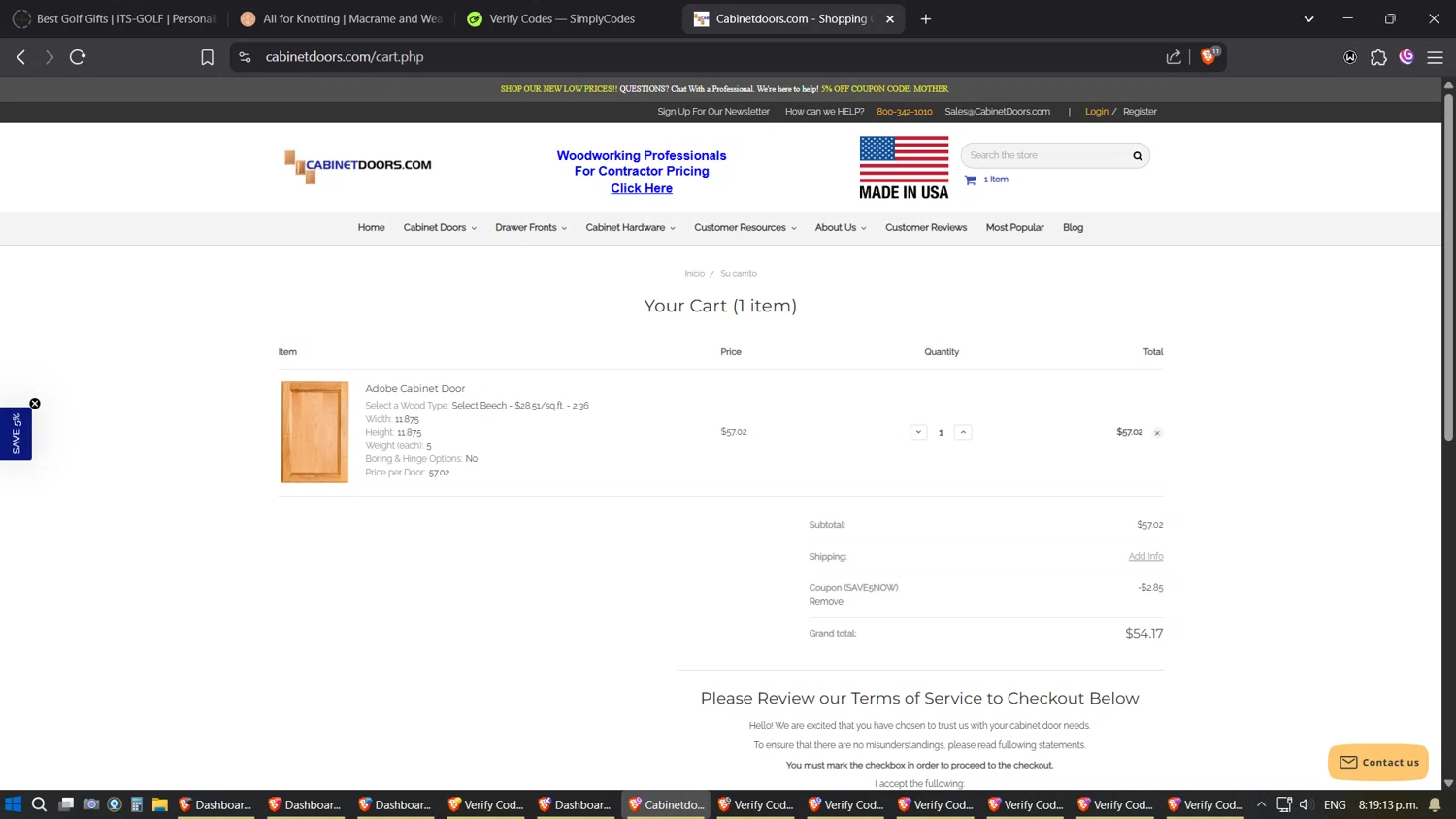Decrease quantity with the down arrow
1456x819 pixels.
coord(918,432)
